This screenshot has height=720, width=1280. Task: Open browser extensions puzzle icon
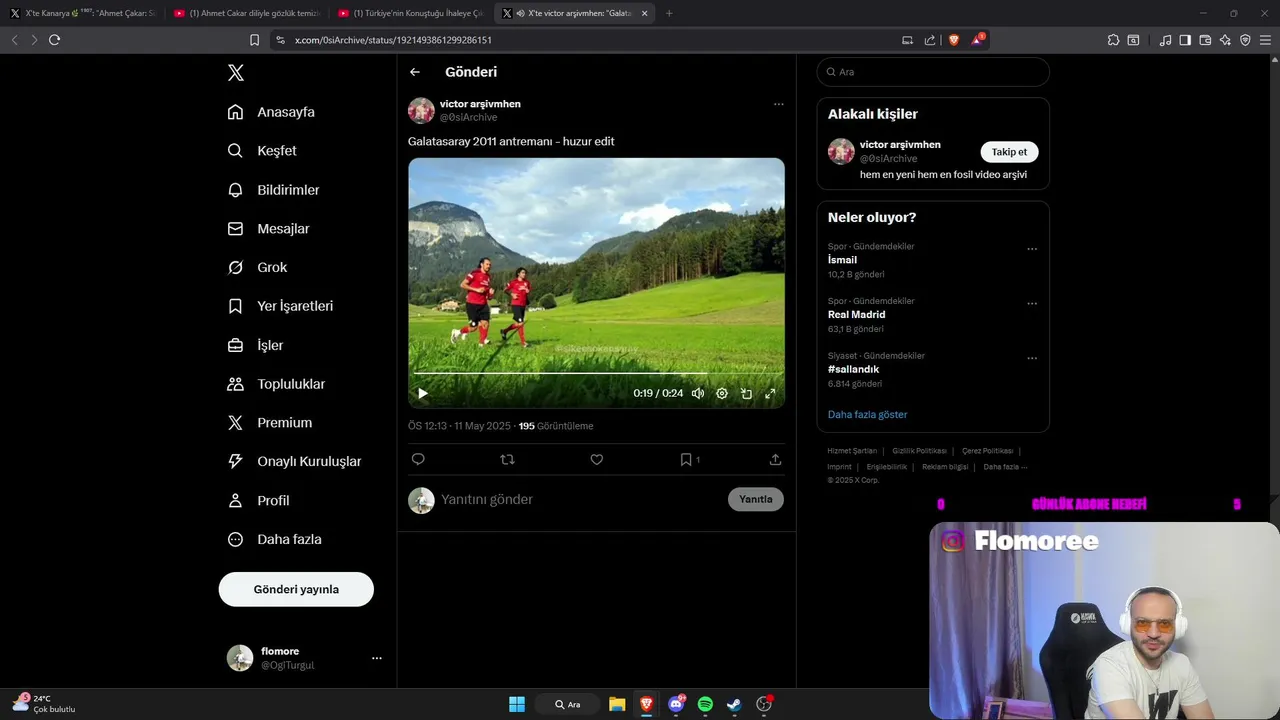click(1113, 40)
